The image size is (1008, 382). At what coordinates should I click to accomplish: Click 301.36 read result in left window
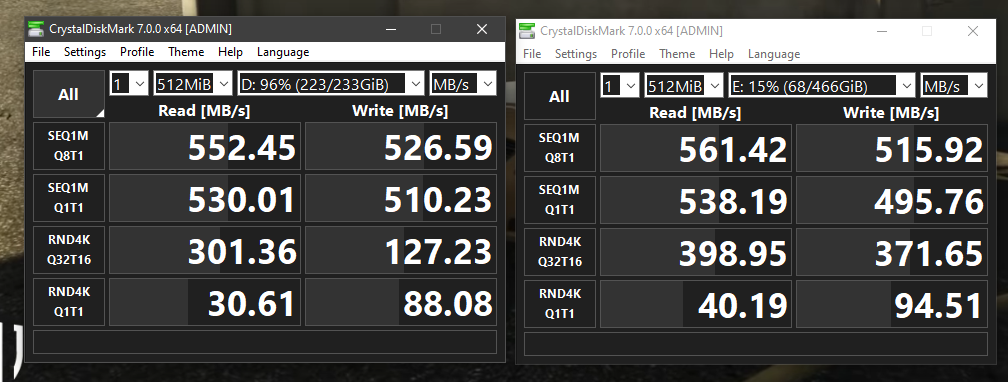pyautogui.click(x=204, y=250)
